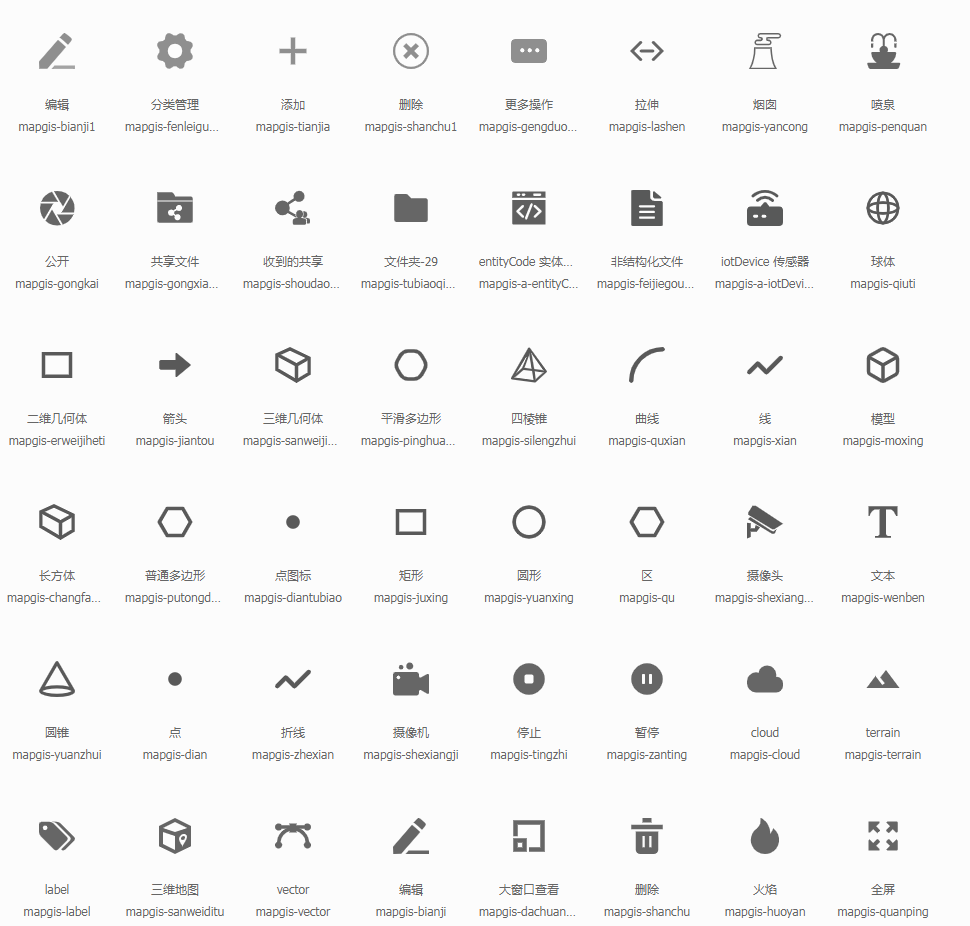Select the curve icon mapgis-quxian

(647, 365)
